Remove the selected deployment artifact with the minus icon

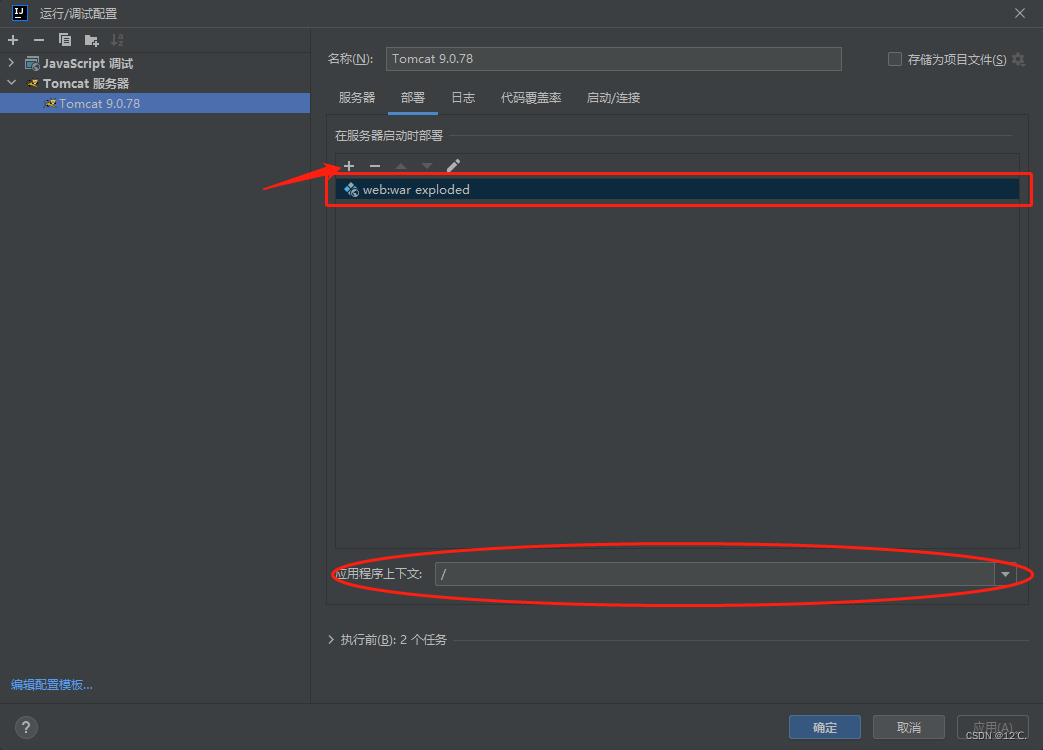(374, 166)
